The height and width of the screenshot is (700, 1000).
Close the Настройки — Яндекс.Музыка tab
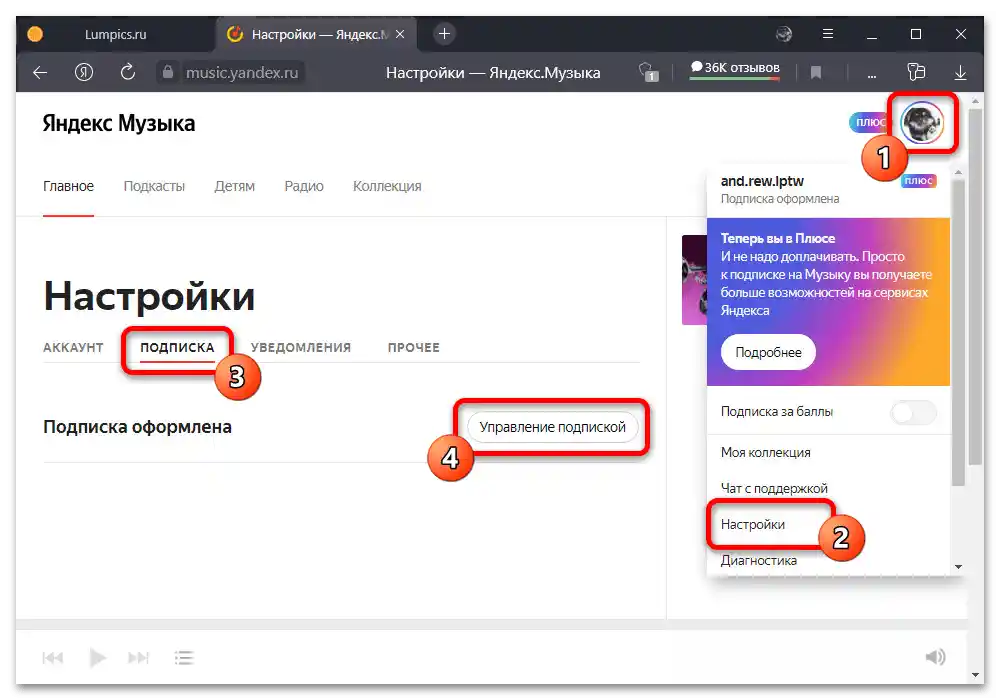coord(400,34)
